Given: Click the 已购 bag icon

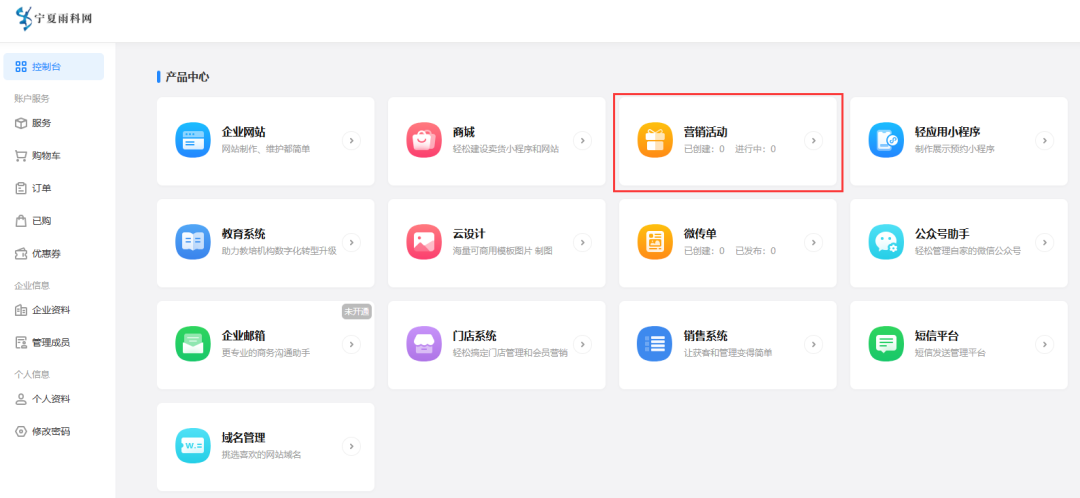Looking at the screenshot, I should tap(21, 220).
